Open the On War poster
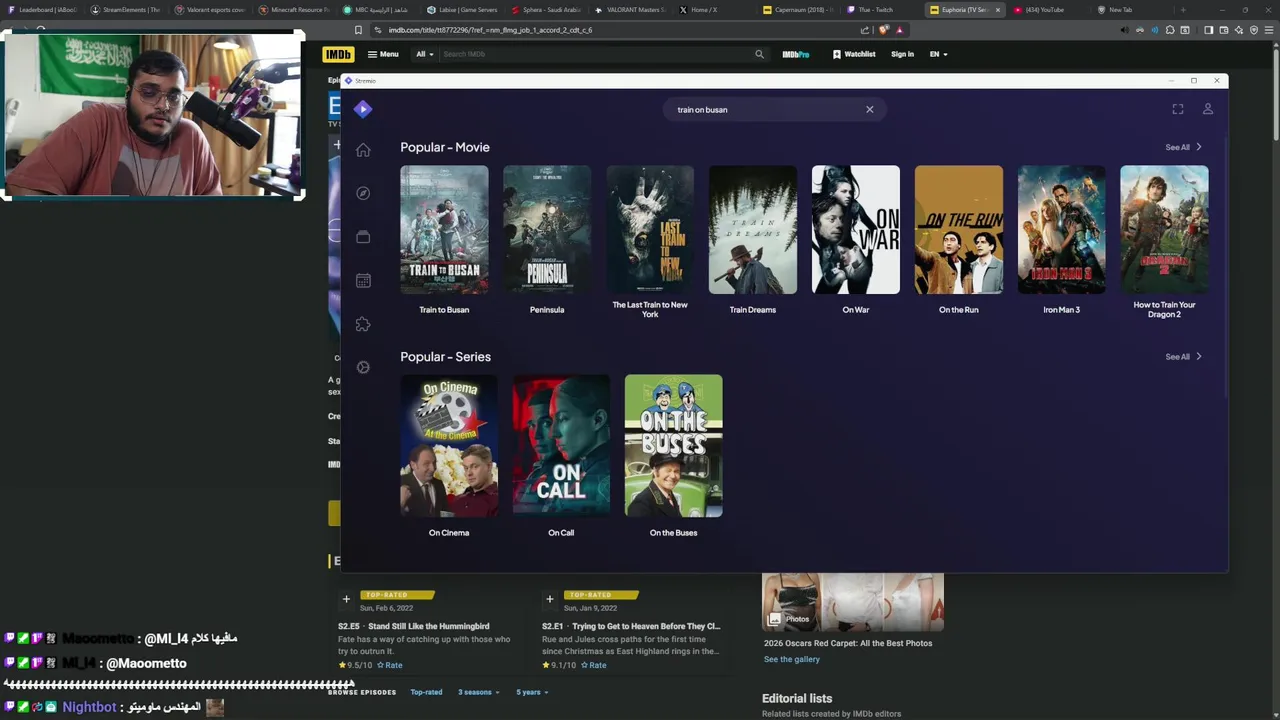 pyautogui.click(x=856, y=230)
